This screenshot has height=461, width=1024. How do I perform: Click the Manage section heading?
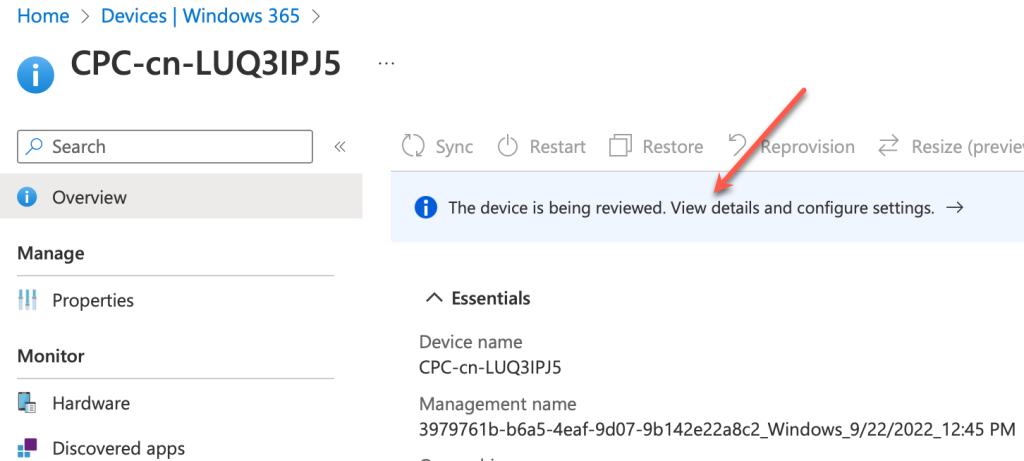[51, 253]
